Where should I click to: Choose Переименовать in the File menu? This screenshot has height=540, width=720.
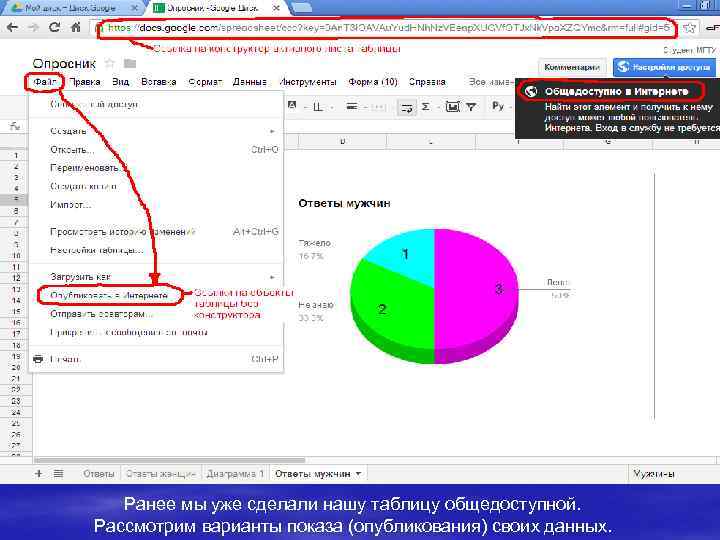(156, 168)
